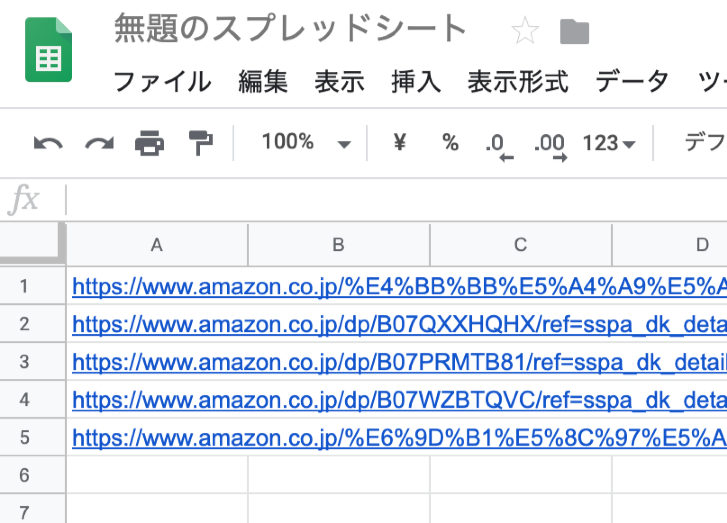Click the undo arrow icon

48,143
